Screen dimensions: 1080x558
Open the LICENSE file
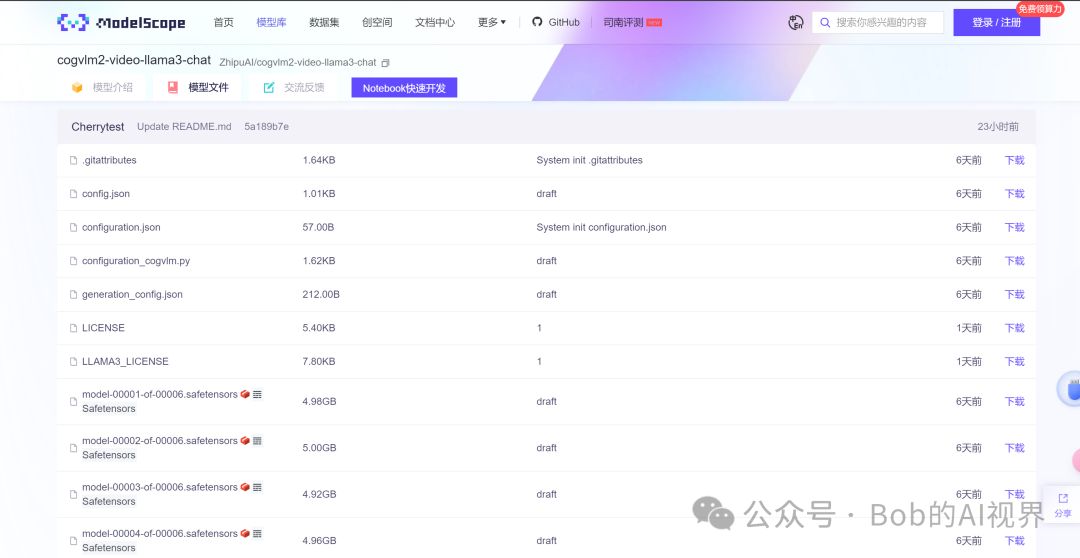pyautogui.click(x=103, y=328)
